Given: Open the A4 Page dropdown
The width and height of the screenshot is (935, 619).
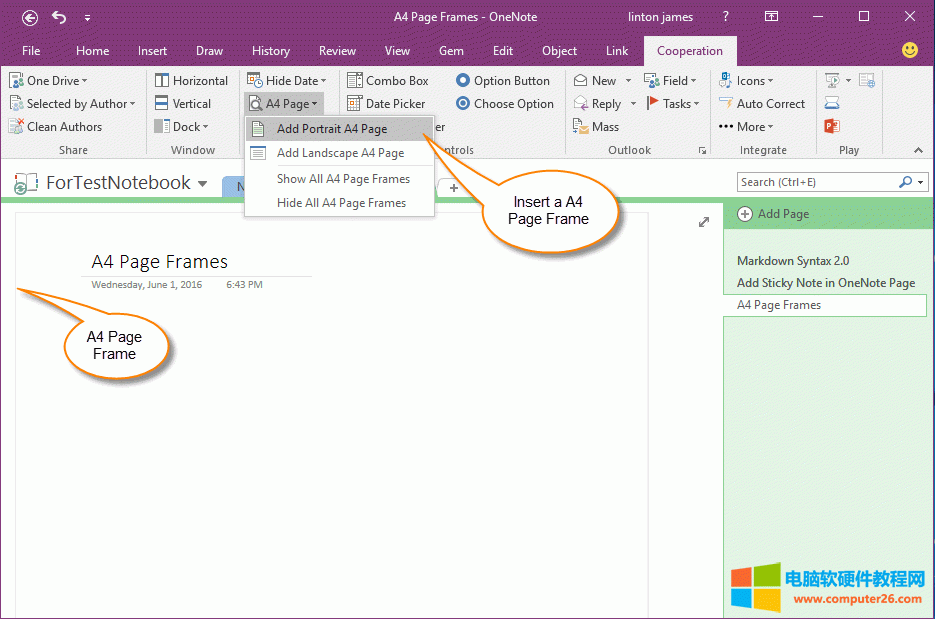Looking at the screenshot, I should (x=284, y=103).
